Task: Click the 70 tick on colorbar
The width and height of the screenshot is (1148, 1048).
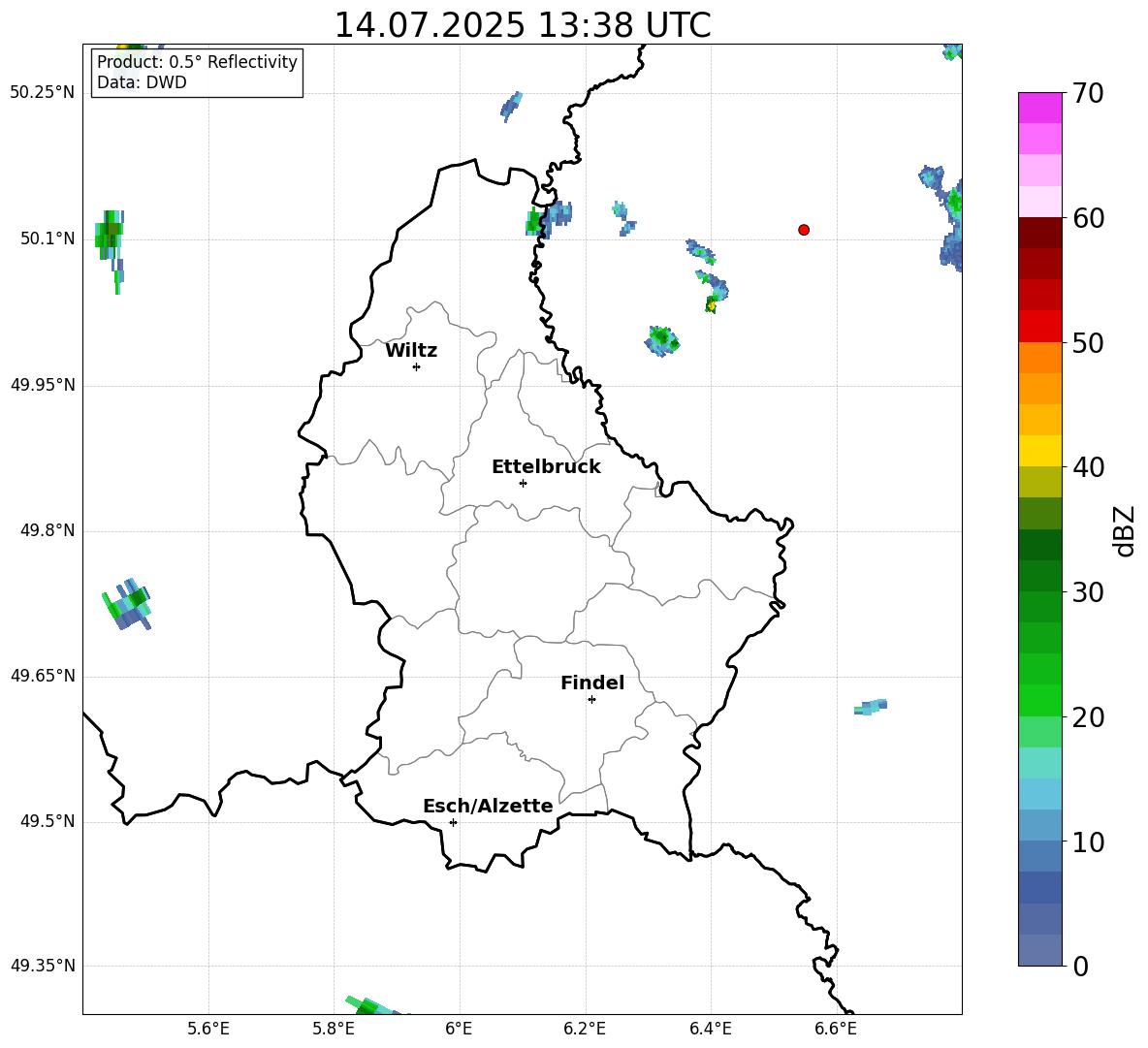Action: coord(1087,93)
